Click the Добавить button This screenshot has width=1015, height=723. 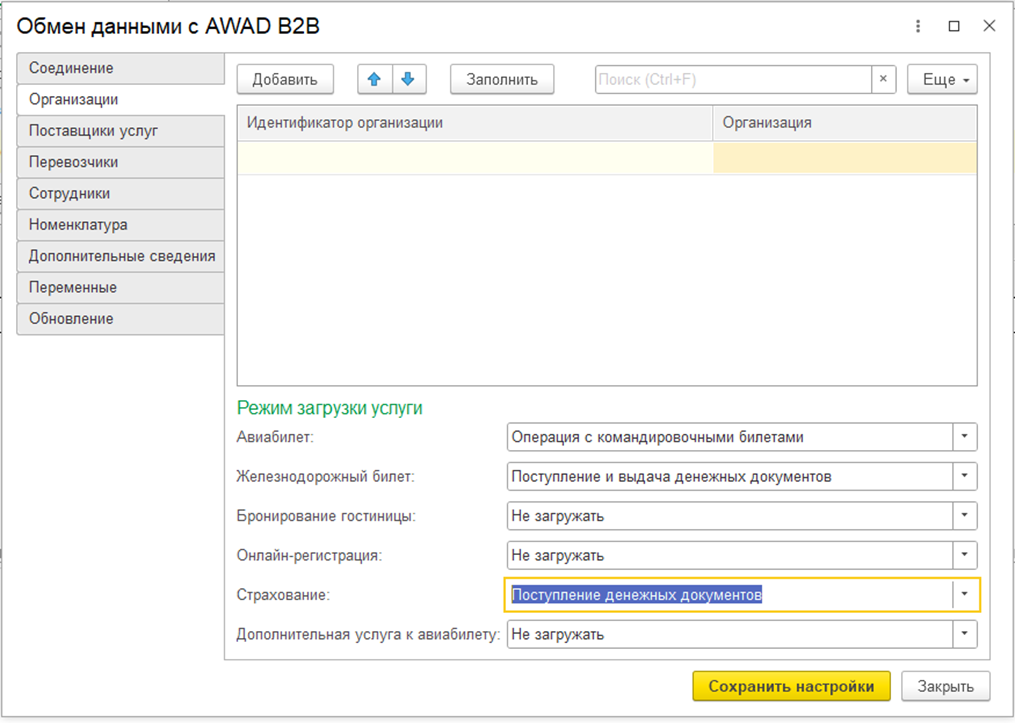coord(285,80)
